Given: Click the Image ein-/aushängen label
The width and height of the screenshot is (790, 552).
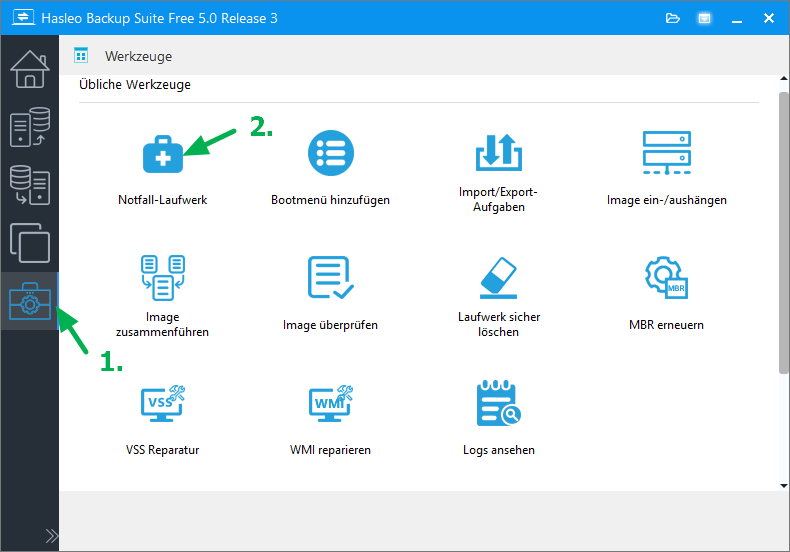Looking at the screenshot, I should pos(667,200).
